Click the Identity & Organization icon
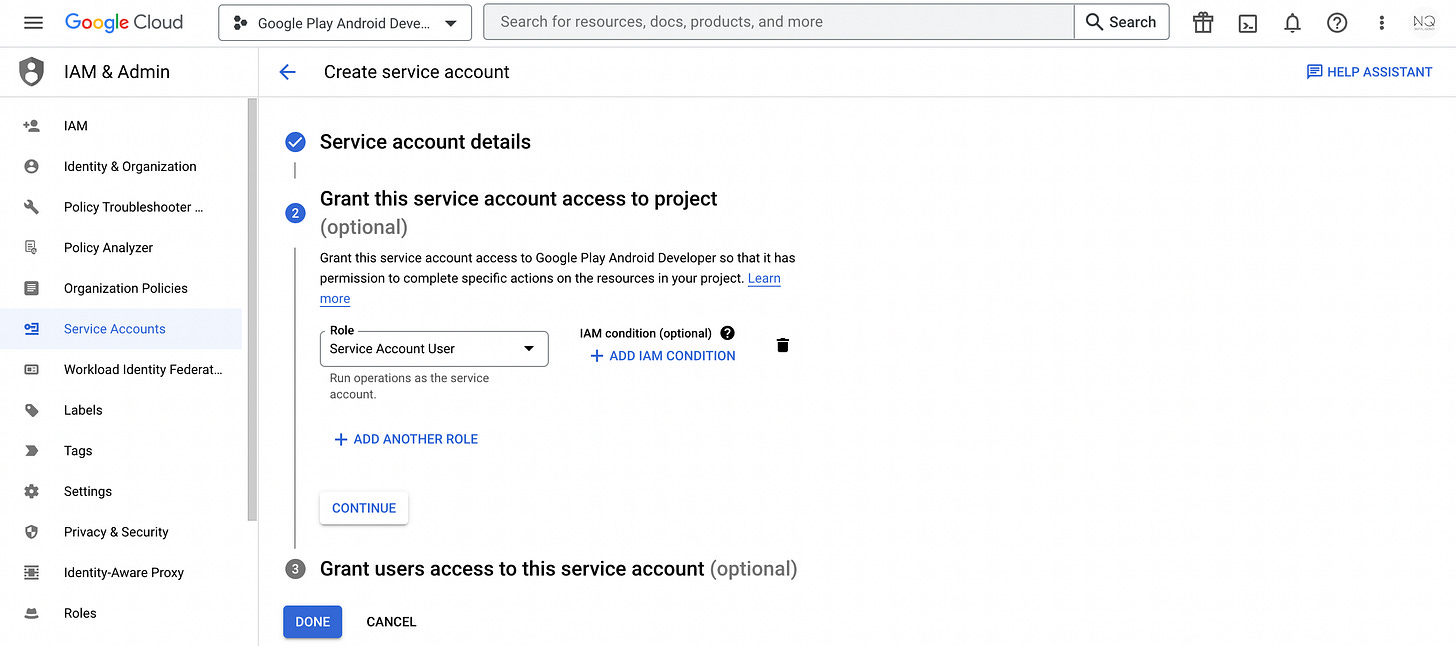Screen dimensions: 1456x646 (x=31, y=167)
